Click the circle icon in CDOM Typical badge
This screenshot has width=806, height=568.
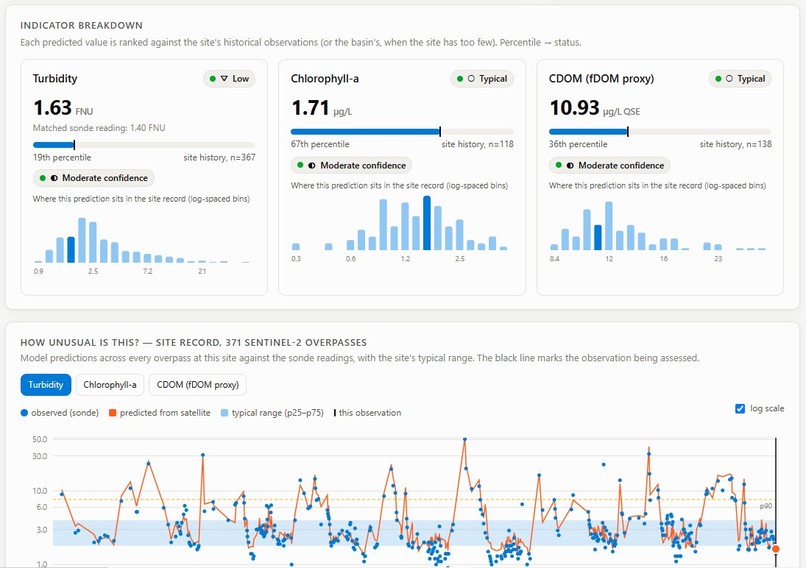(729, 79)
